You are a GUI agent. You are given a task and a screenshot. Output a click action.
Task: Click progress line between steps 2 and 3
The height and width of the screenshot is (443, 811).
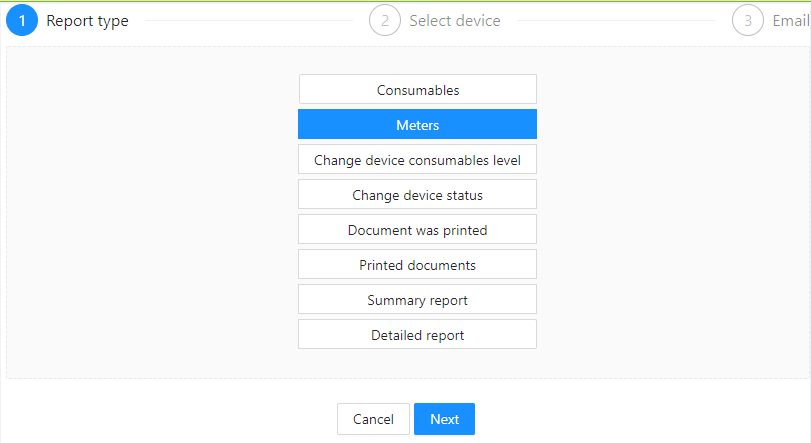point(616,21)
